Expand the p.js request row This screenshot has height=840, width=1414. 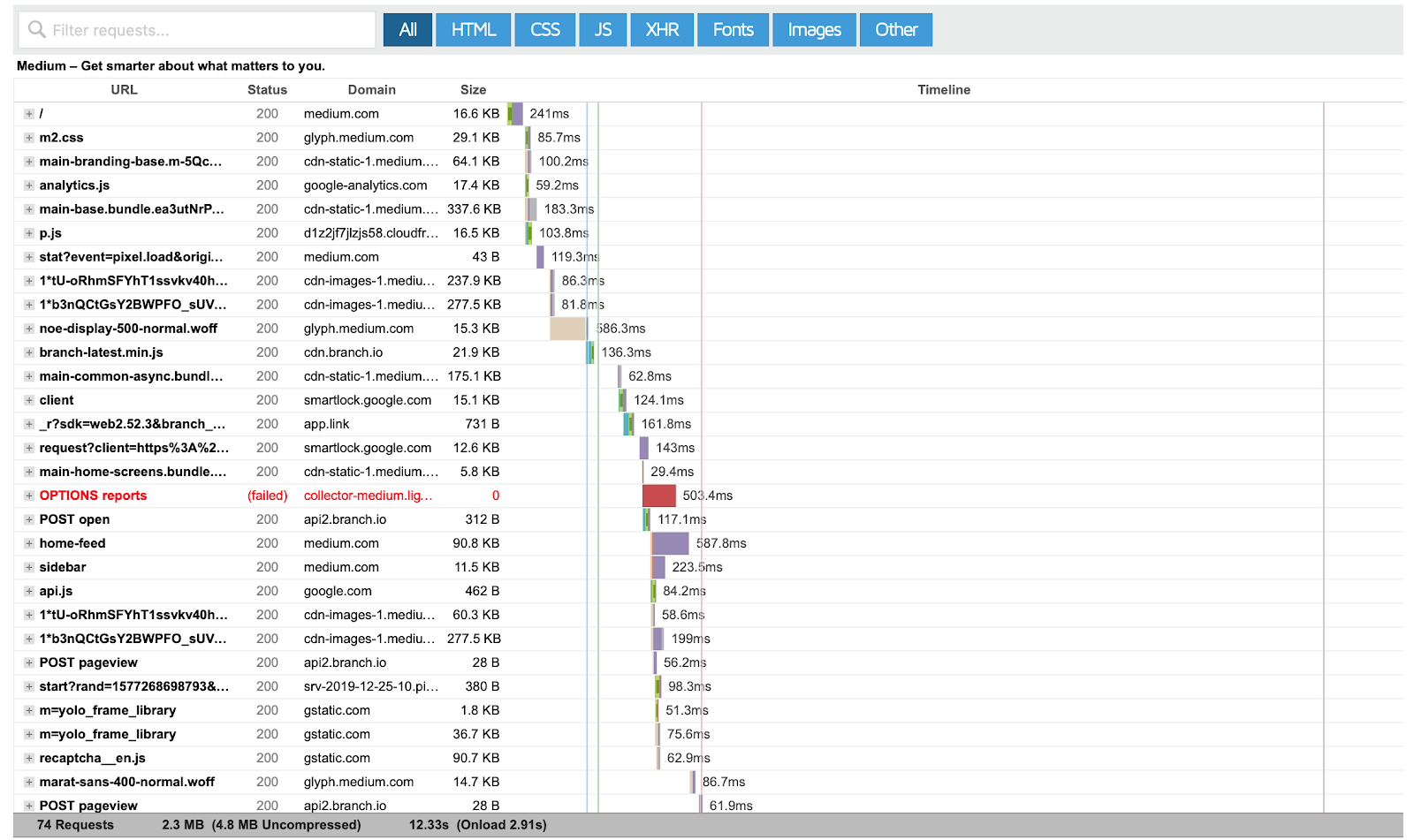(x=29, y=233)
